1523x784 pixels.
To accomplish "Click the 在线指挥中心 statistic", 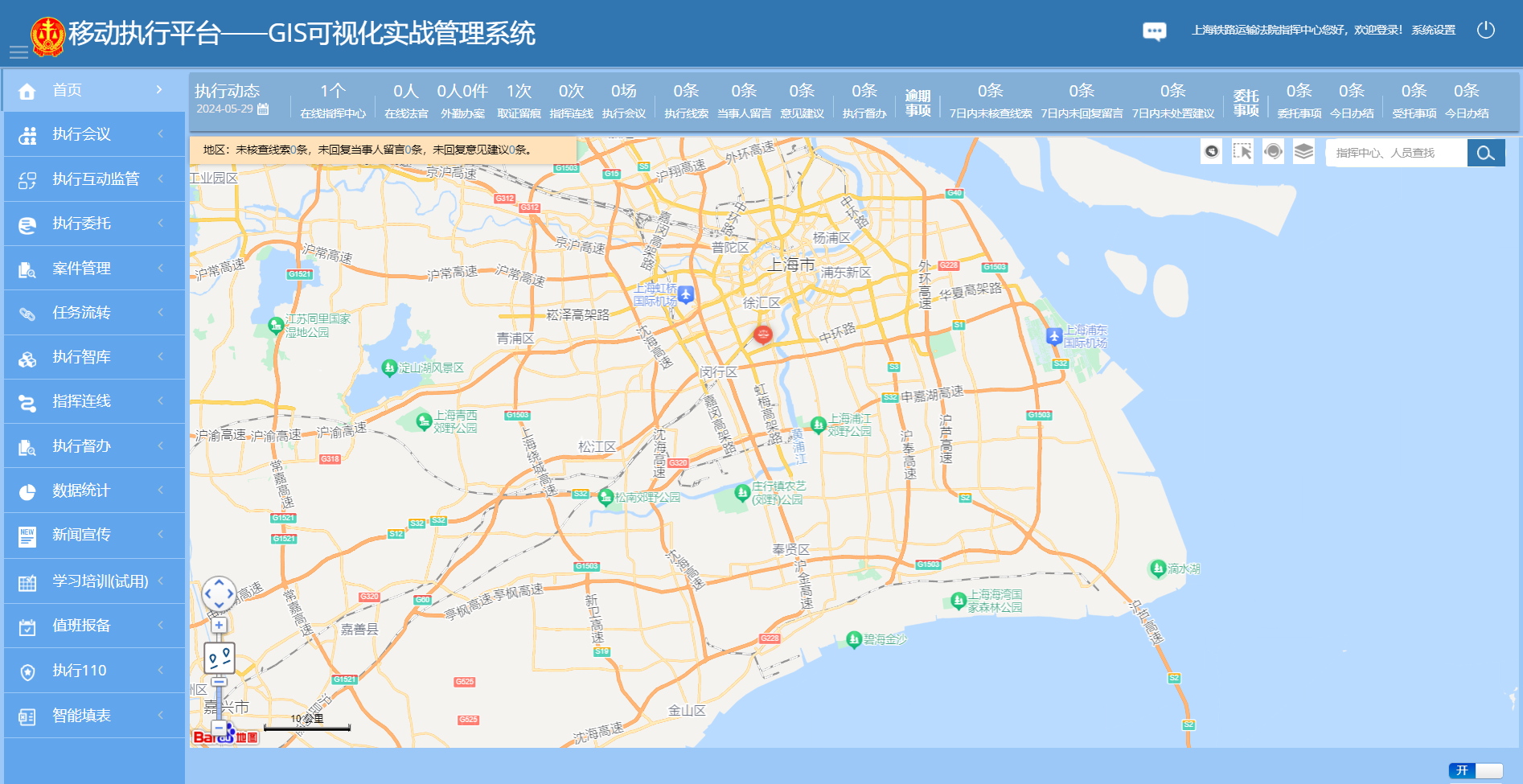I will tap(332, 101).
